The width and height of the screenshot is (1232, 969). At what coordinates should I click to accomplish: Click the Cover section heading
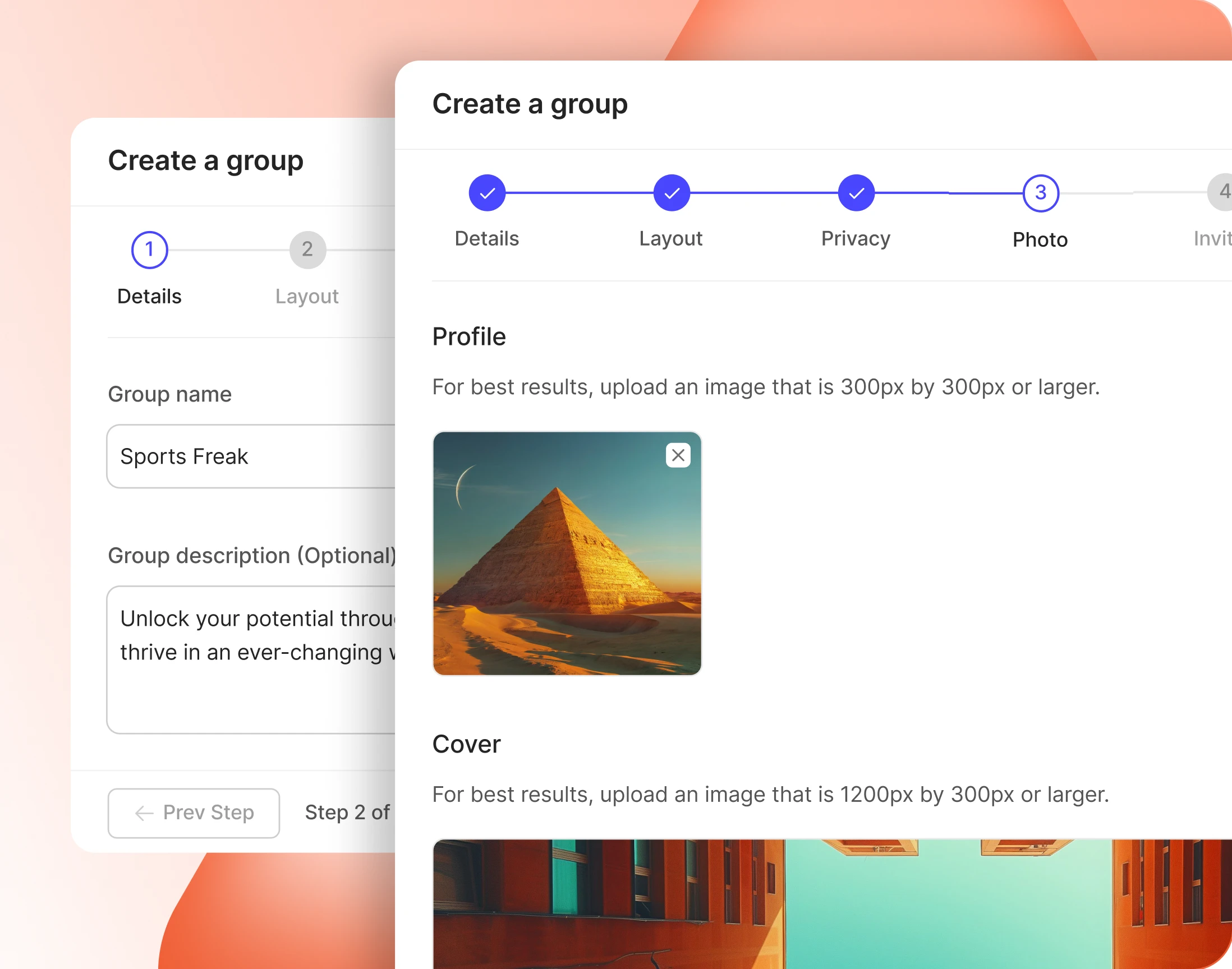466,744
